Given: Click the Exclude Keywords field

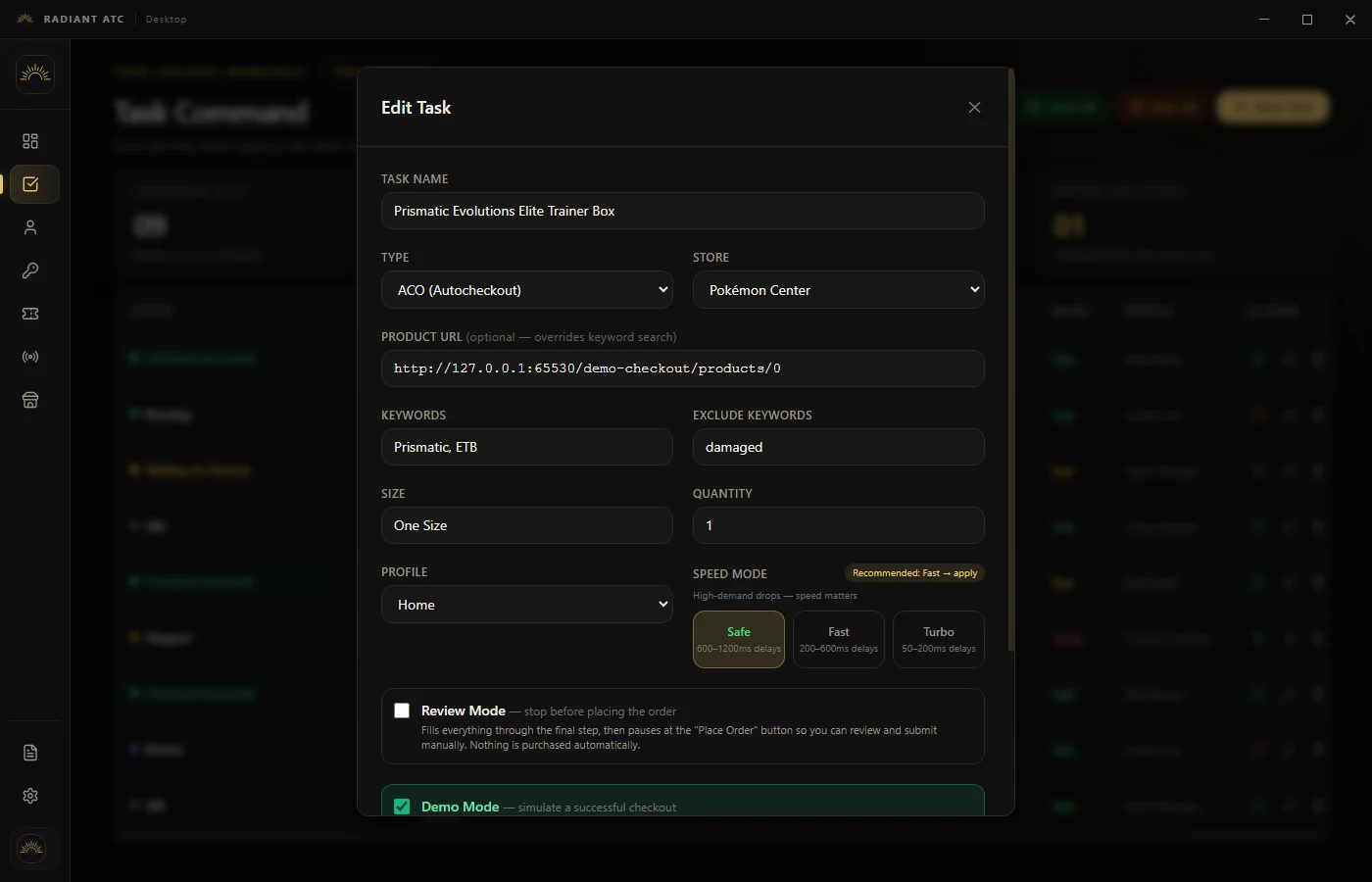Looking at the screenshot, I should (839, 447).
